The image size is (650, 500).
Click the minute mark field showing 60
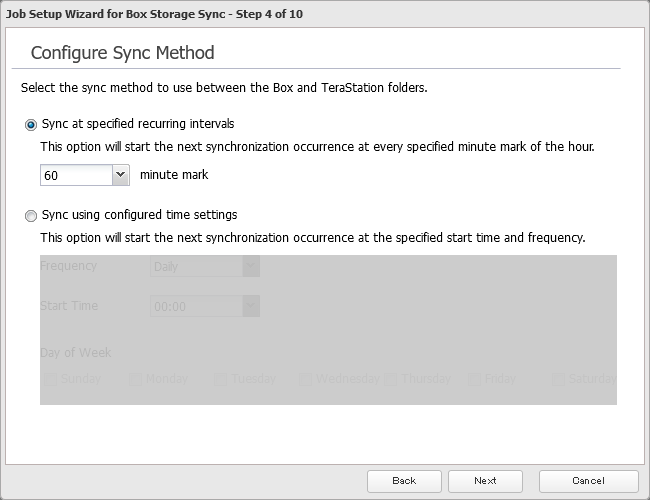76,175
